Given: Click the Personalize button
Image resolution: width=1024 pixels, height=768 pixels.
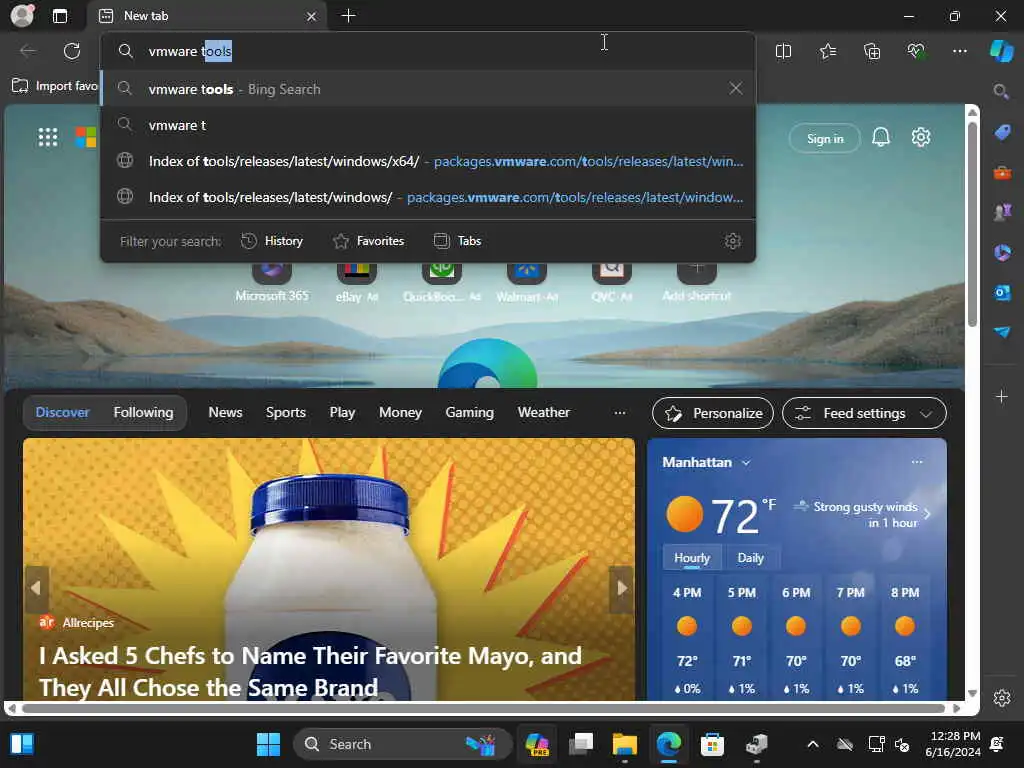Looking at the screenshot, I should (712, 413).
